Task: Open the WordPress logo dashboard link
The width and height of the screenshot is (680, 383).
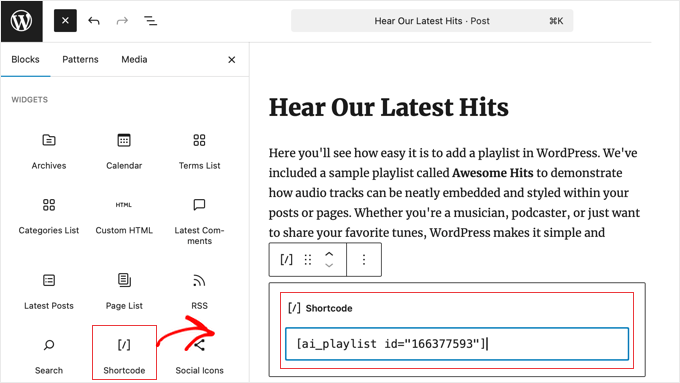Action: coord(22,21)
